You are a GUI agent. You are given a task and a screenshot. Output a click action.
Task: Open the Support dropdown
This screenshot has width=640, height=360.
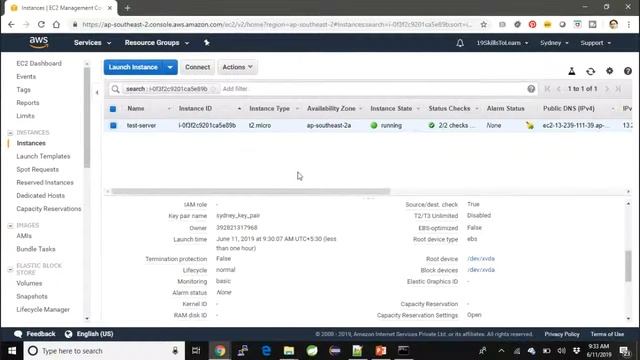coord(596,43)
